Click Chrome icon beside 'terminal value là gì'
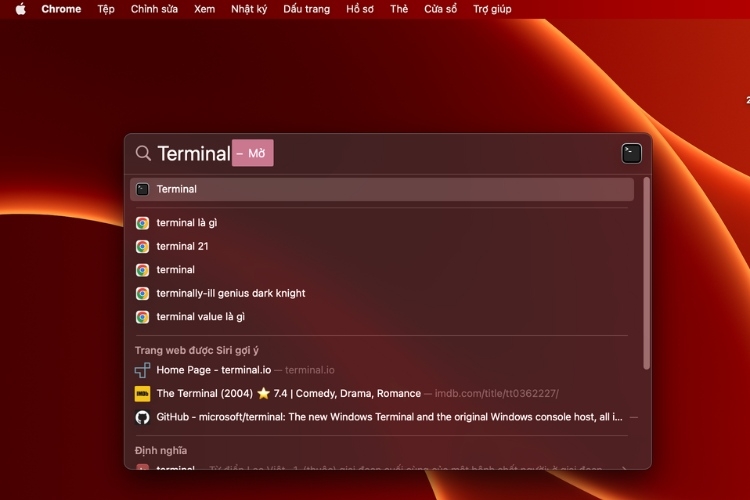 [143, 317]
